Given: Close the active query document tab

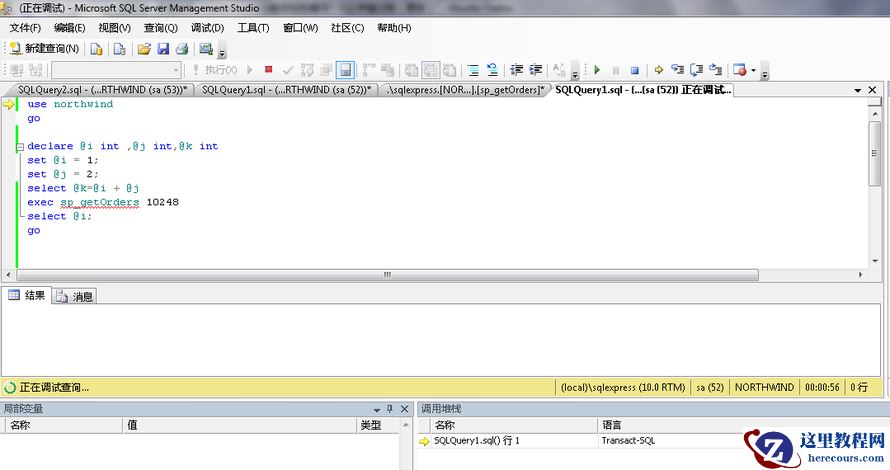Looking at the screenshot, I should pos(872,90).
